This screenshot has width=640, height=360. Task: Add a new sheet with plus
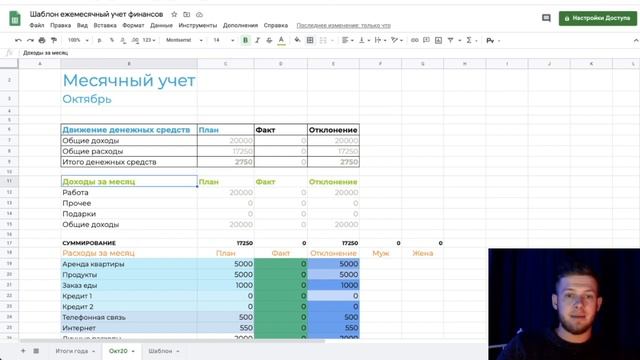point(23,351)
